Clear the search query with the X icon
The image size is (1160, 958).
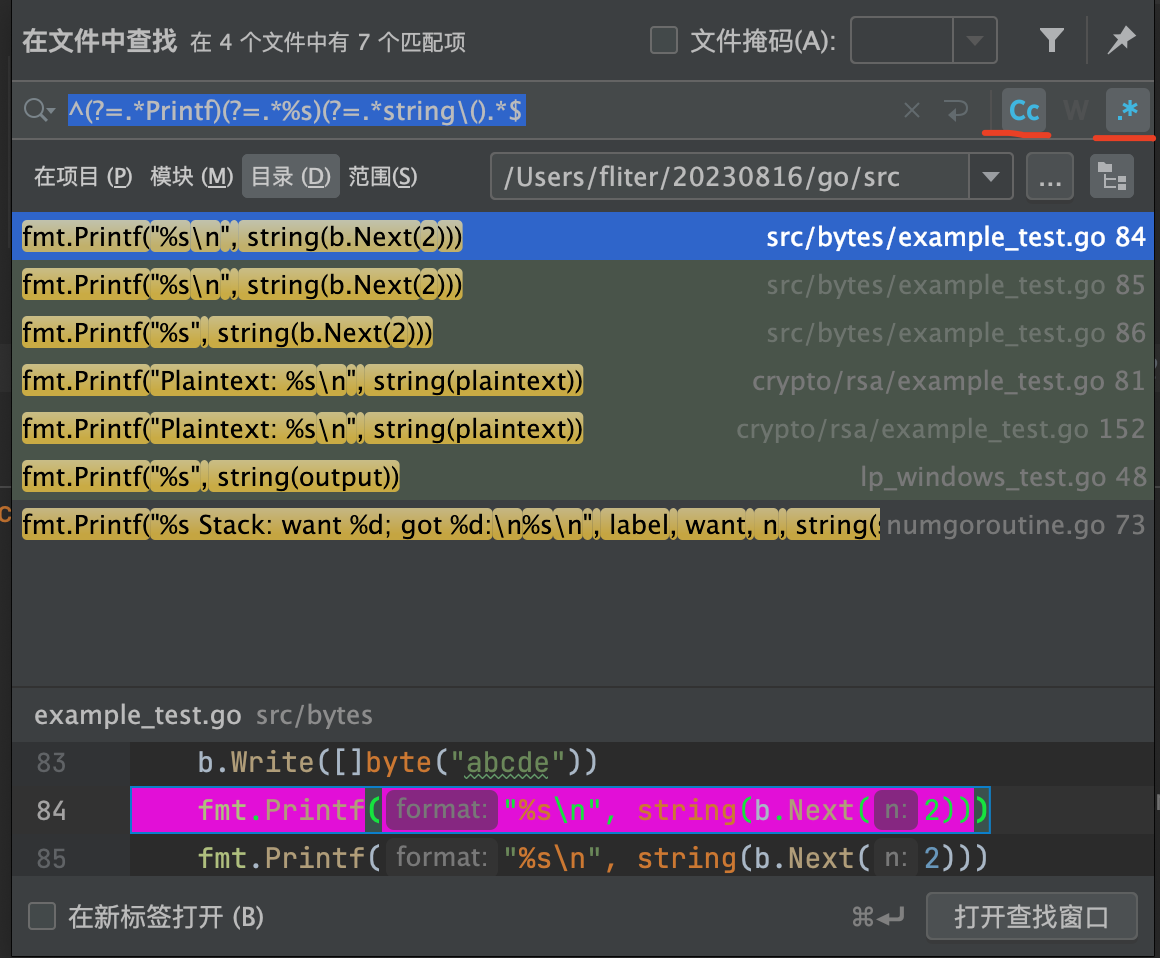point(911,110)
